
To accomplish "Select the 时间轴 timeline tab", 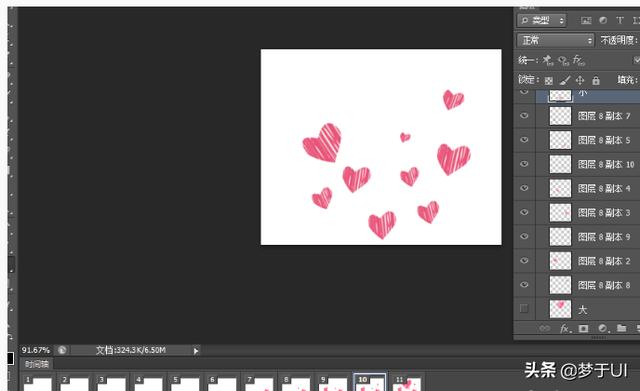I will click(x=36, y=364).
